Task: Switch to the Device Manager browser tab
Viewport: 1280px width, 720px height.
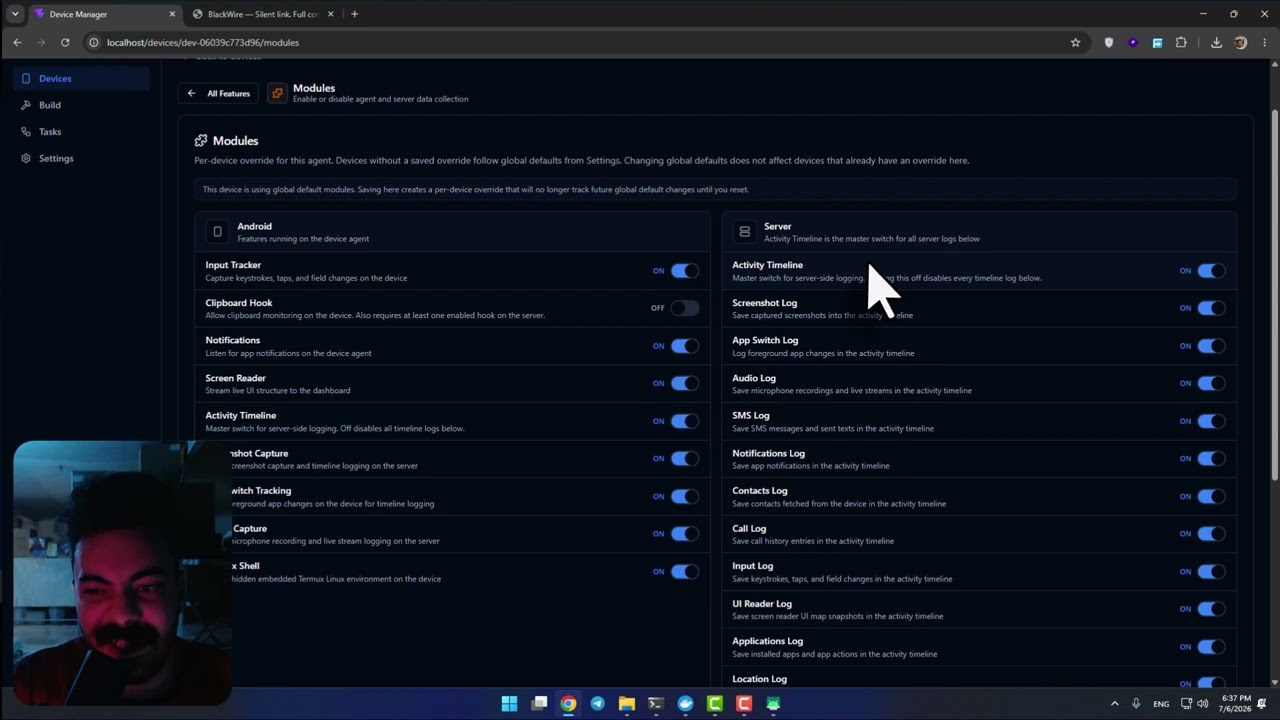Action: (x=105, y=14)
